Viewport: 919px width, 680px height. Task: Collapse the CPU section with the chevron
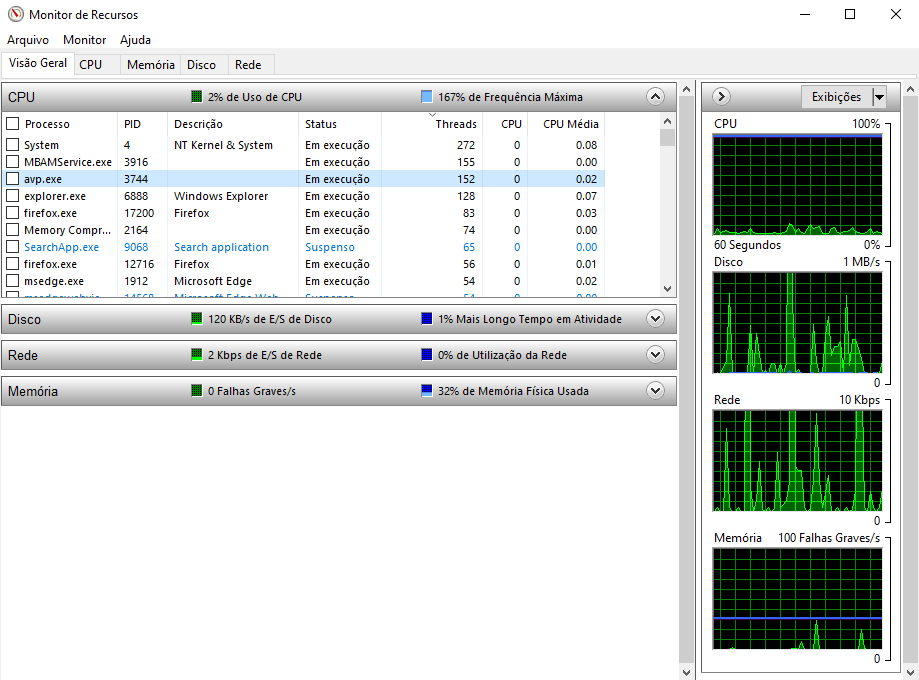[x=655, y=97]
